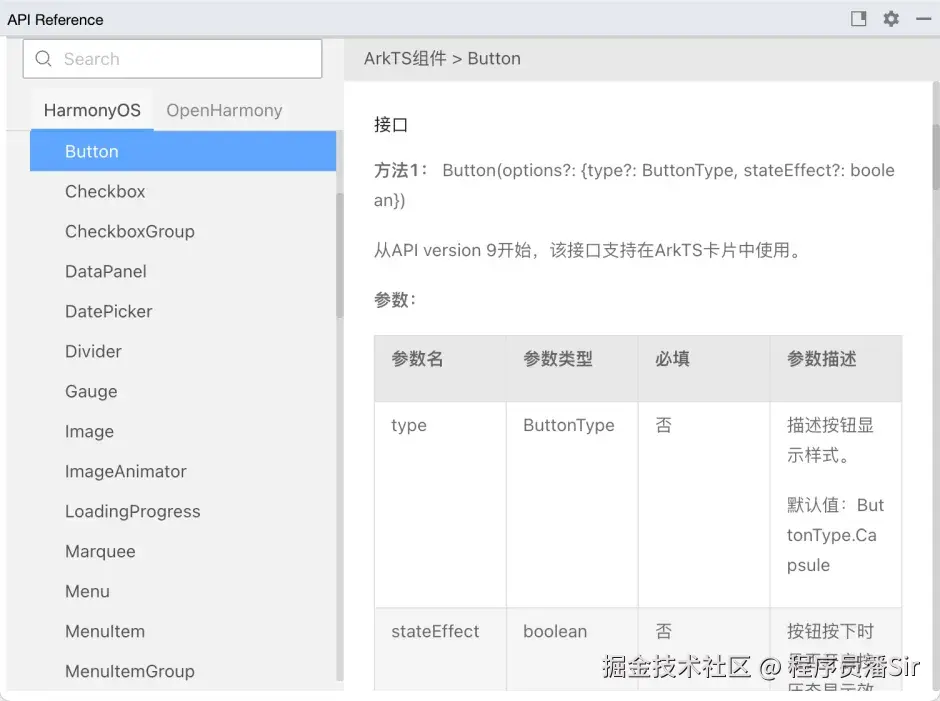Screen dimensions: 940x701
Task: Click the 'ButtonType' type cell
Action: pos(569,425)
